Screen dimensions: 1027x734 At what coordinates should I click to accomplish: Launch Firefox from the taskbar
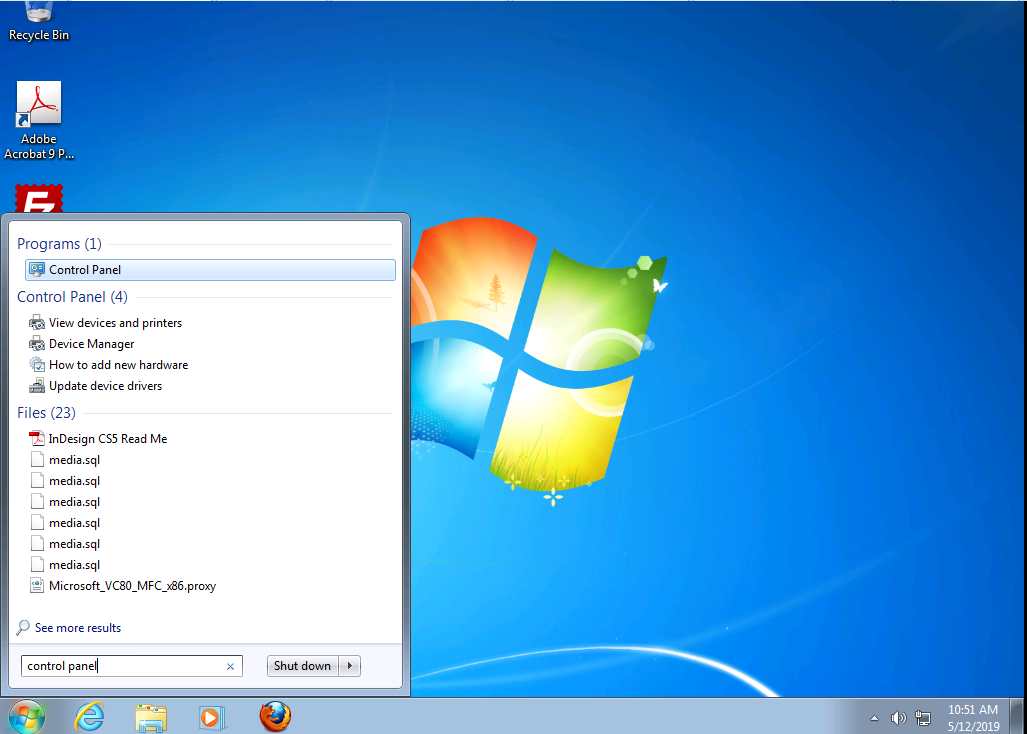pyautogui.click(x=274, y=716)
